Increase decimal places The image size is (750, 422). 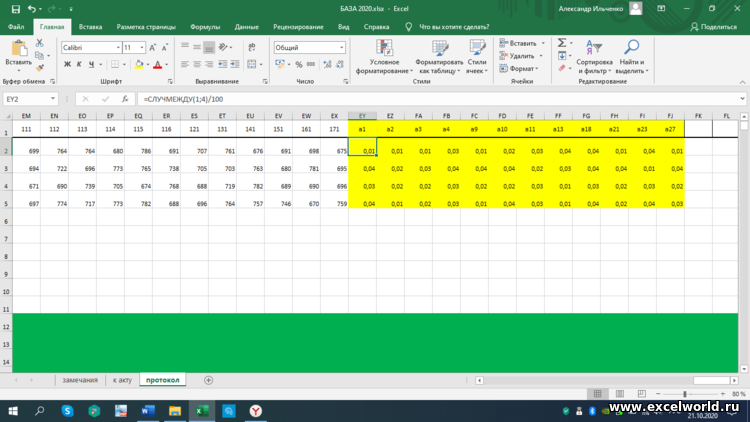[327, 64]
